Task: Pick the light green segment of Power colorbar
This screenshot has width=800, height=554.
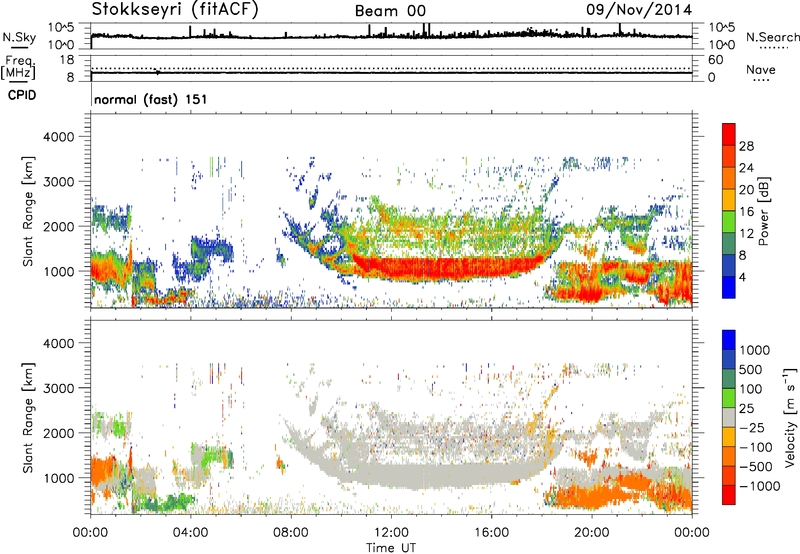Action: point(729,222)
